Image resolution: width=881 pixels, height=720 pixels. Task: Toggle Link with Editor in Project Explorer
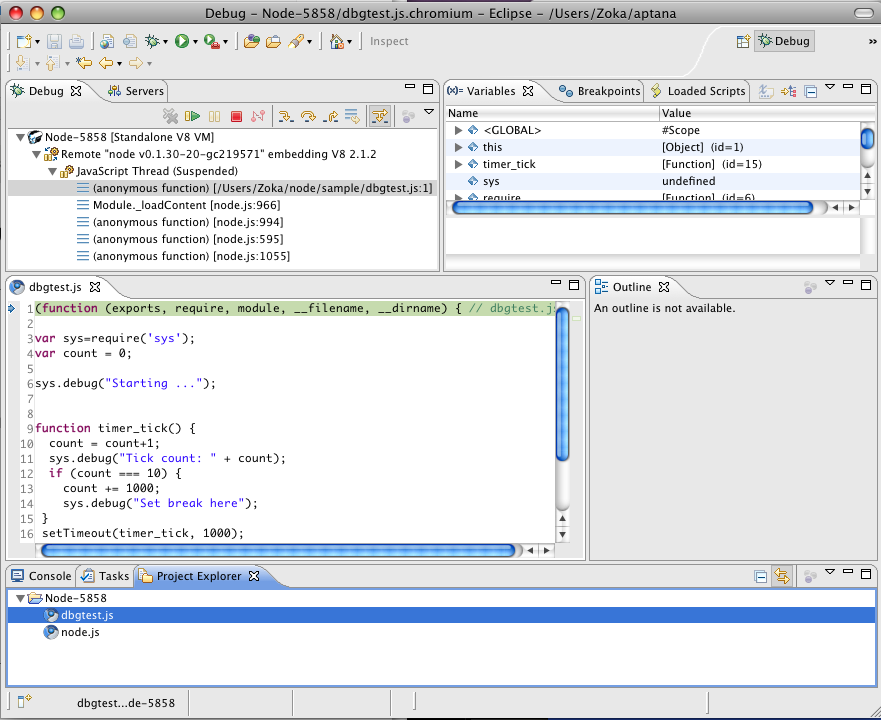click(x=782, y=576)
